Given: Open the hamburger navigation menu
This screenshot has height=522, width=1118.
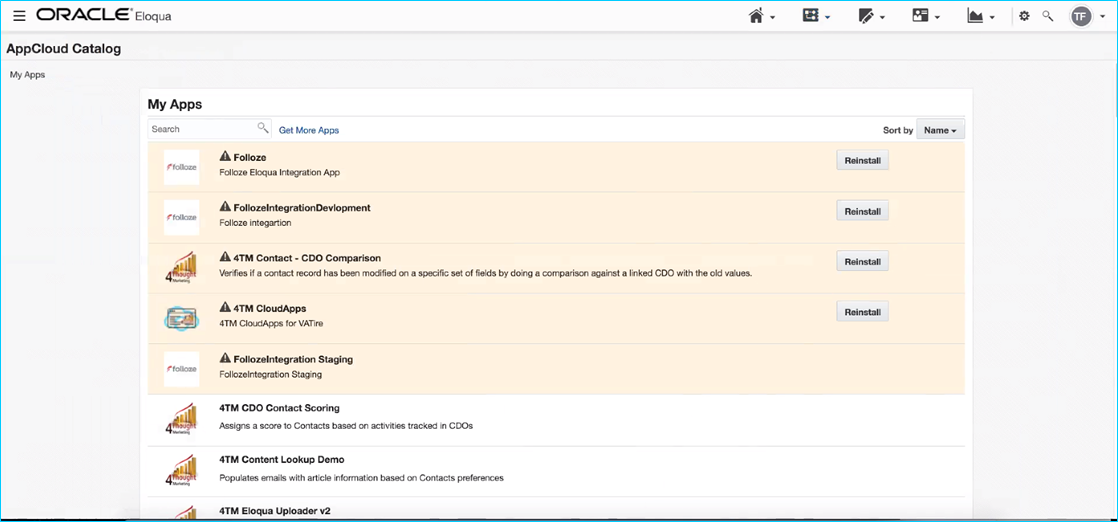Looking at the screenshot, I should [19, 16].
